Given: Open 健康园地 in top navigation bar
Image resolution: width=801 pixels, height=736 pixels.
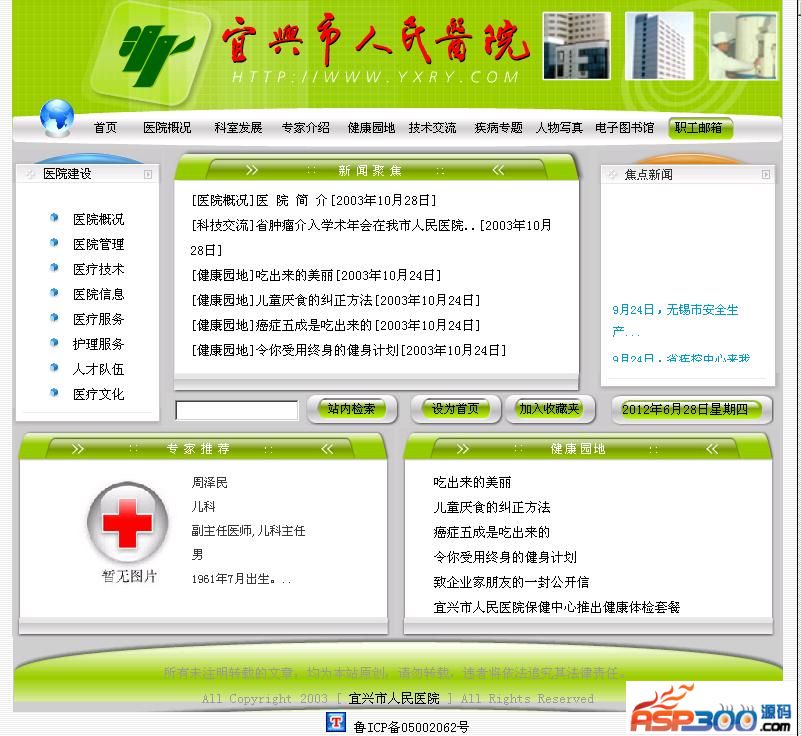Looking at the screenshot, I should pyautogui.click(x=371, y=128).
